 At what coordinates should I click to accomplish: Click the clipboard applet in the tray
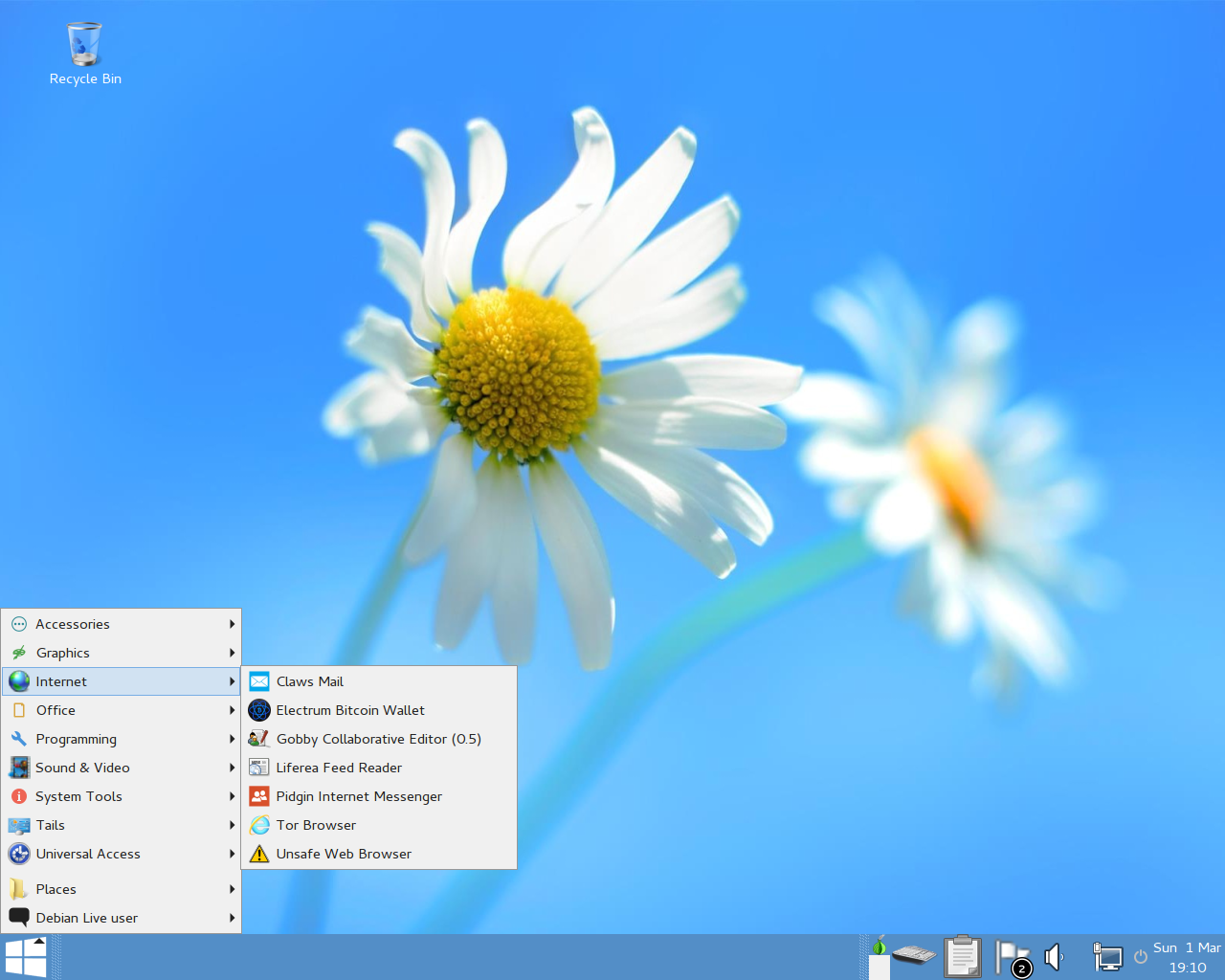962,956
